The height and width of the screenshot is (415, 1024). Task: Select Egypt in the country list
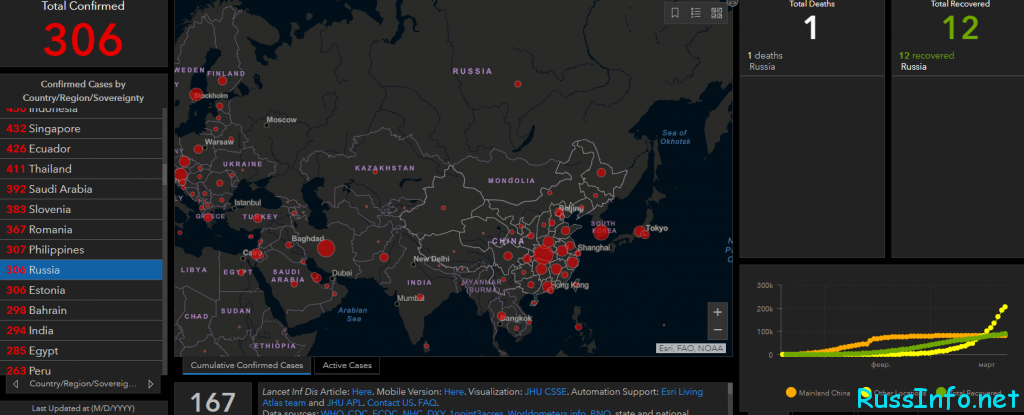(x=81, y=351)
